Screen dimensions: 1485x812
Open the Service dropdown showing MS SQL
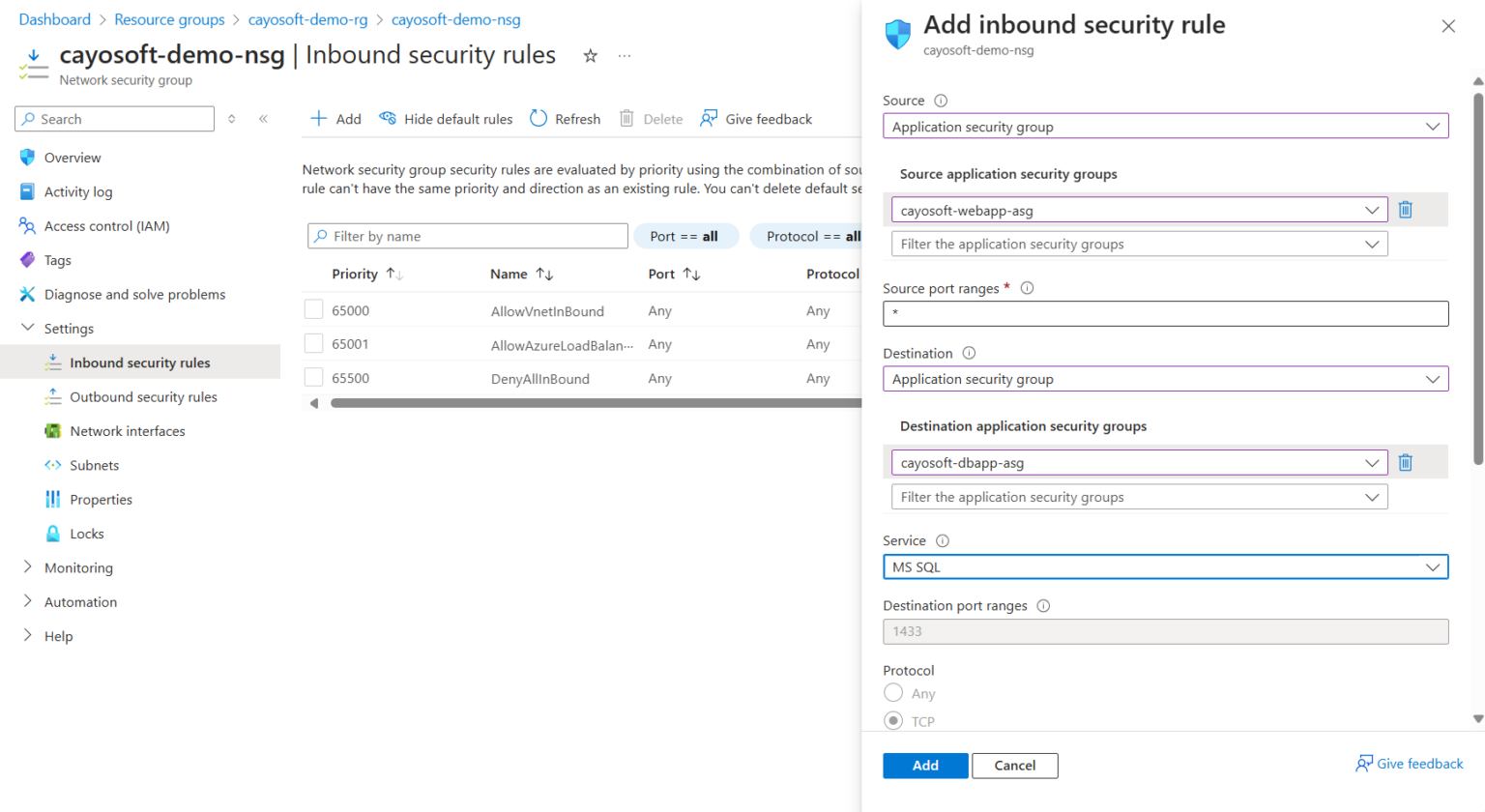(1165, 566)
